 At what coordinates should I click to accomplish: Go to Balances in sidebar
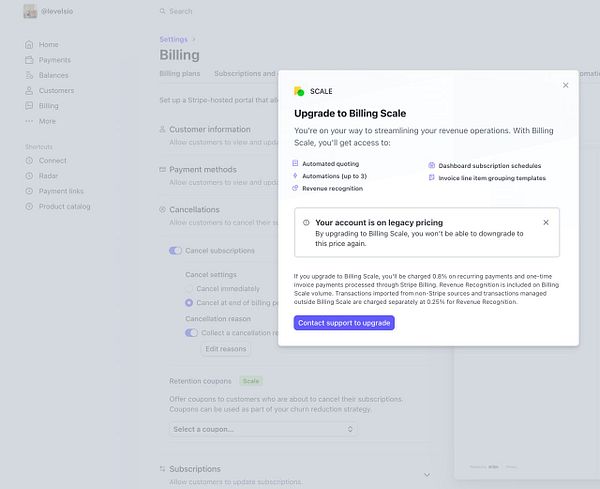click(54, 75)
